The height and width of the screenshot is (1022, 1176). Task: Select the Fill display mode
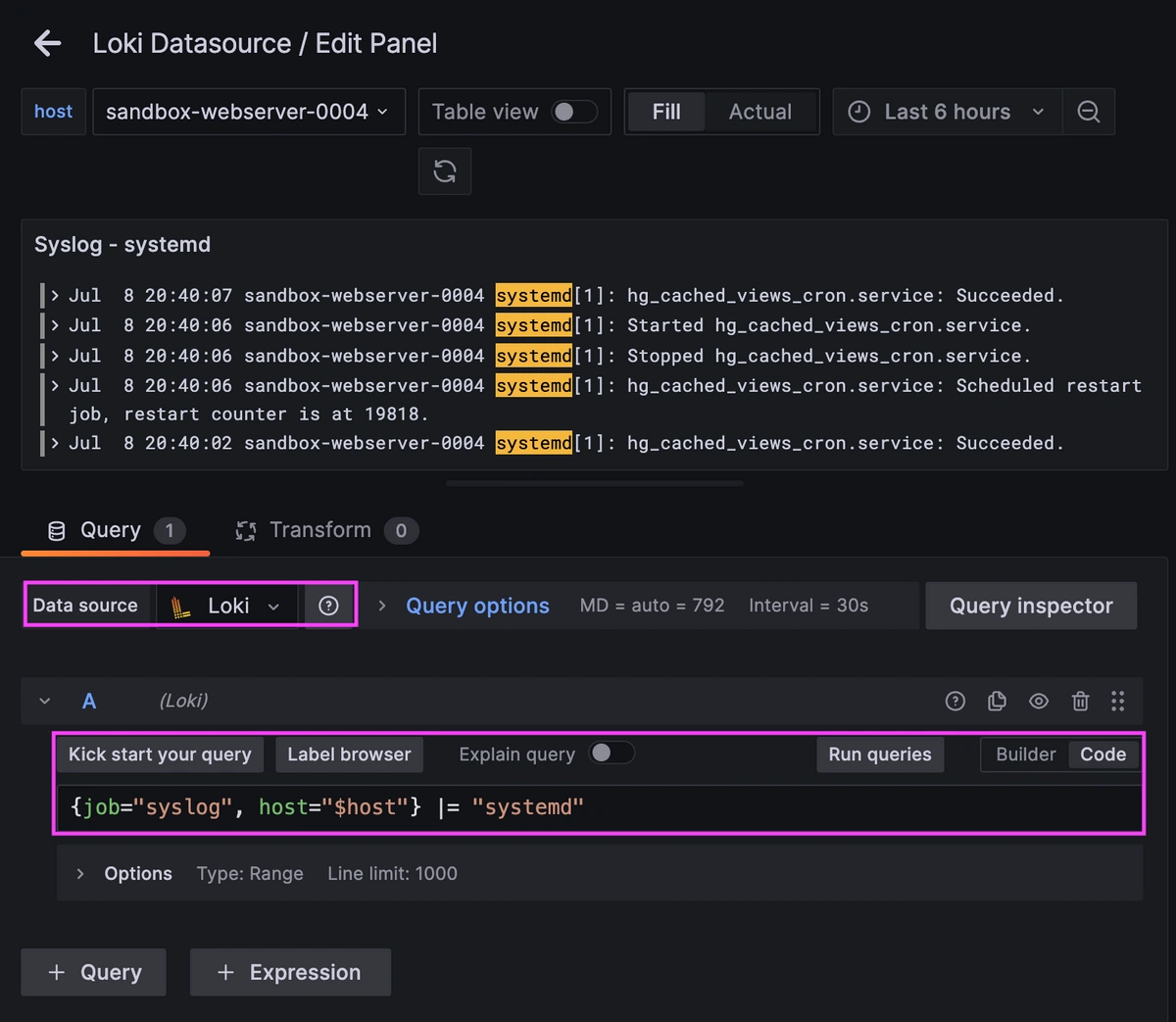(666, 112)
